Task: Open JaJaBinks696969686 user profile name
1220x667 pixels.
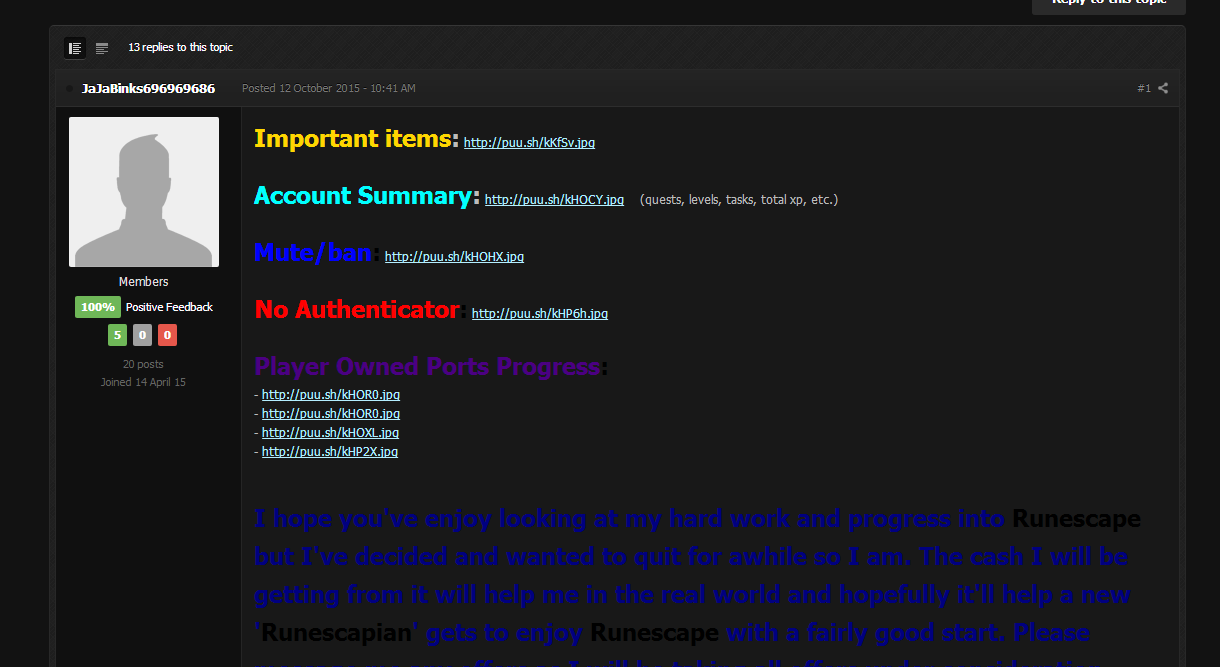Action: [x=148, y=88]
